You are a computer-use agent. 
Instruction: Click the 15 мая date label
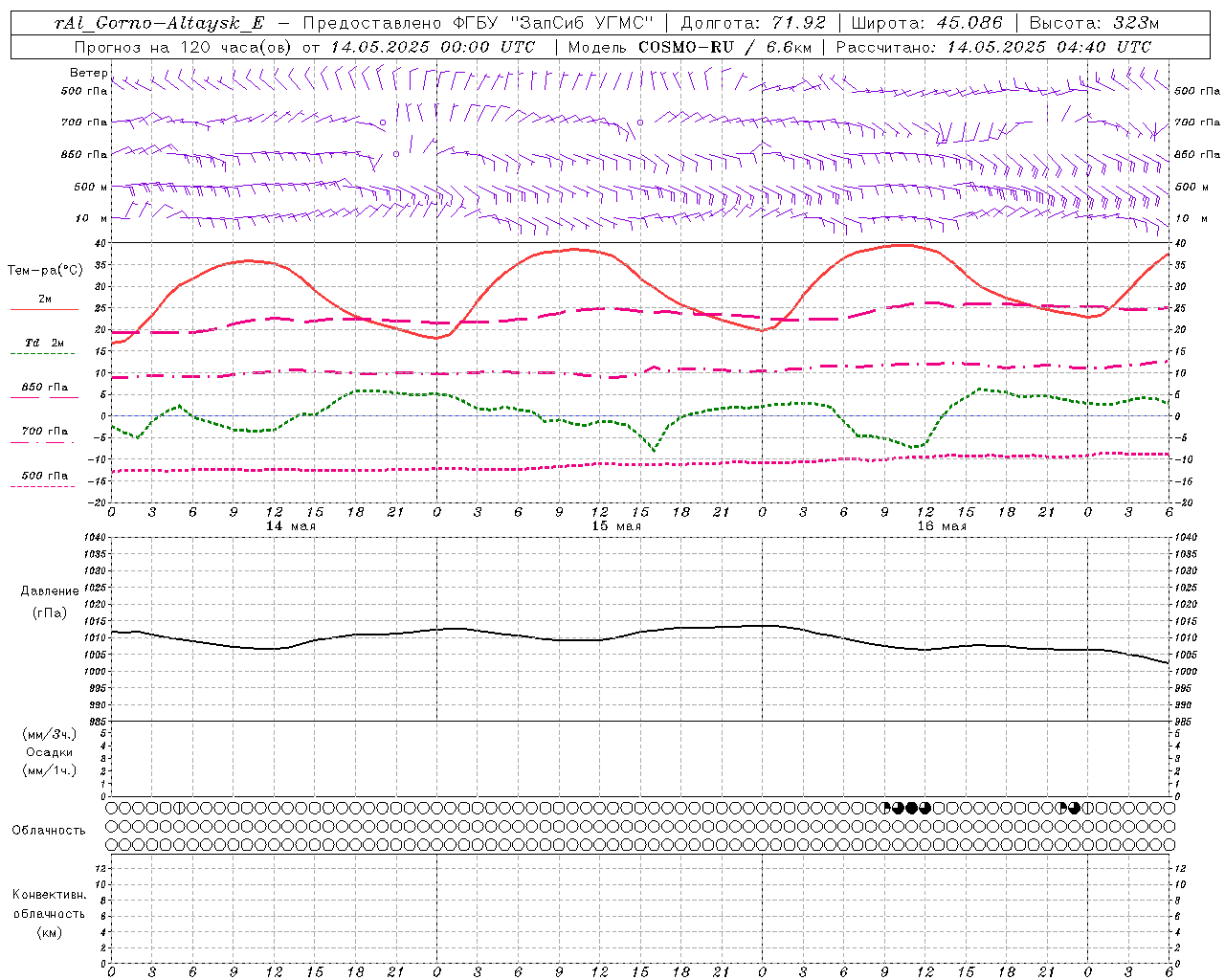616,526
